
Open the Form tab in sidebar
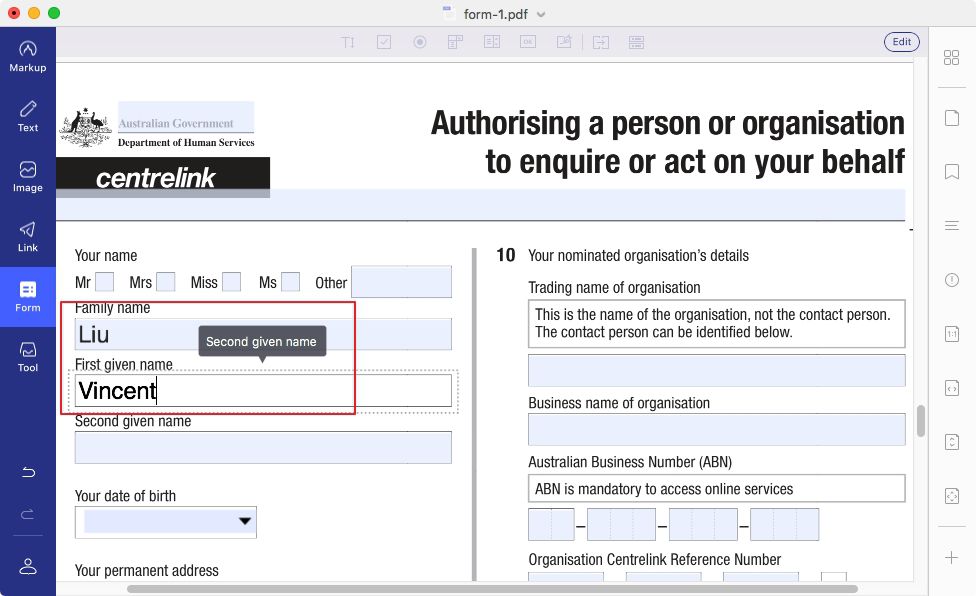coord(27,297)
